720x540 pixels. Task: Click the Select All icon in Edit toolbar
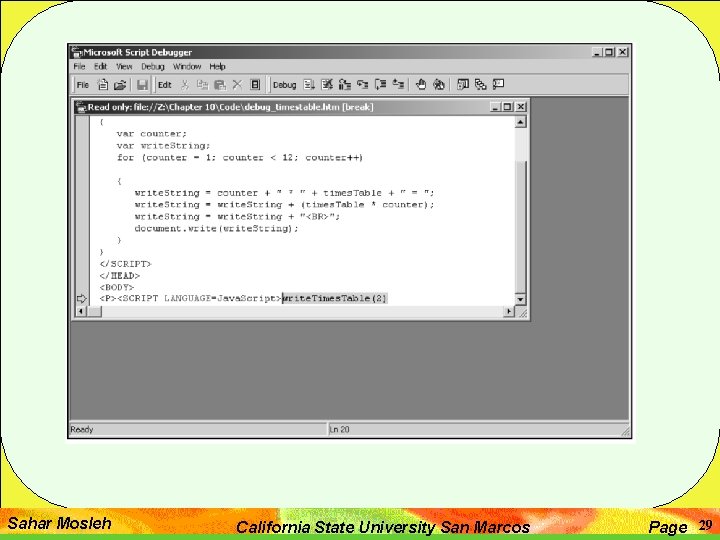click(255, 84)
